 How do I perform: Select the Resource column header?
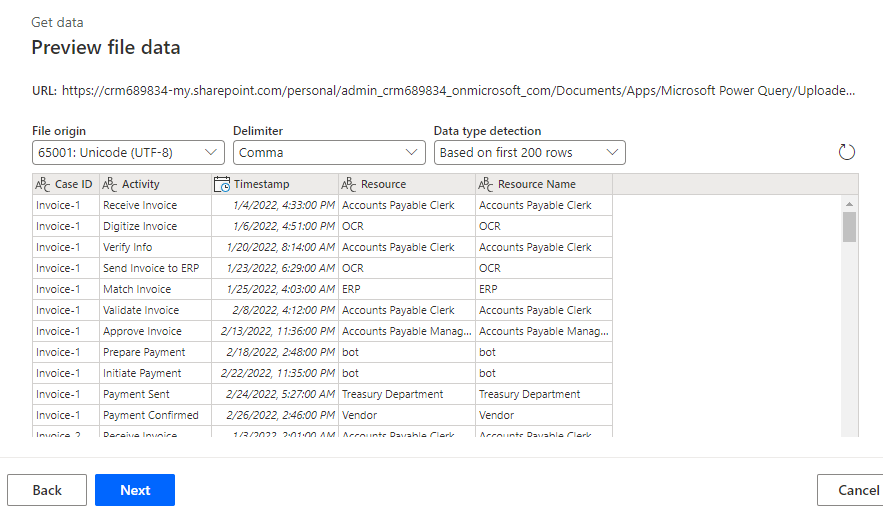pyautogui.click(x=407, y=184)
